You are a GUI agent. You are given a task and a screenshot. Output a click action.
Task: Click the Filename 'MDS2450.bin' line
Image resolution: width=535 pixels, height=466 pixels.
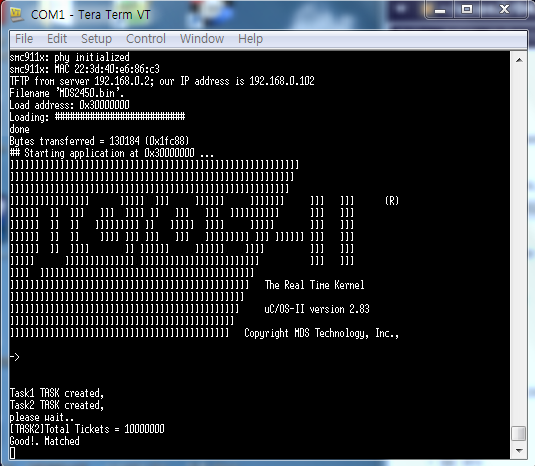pyautogui.click(x=67, y=93)
